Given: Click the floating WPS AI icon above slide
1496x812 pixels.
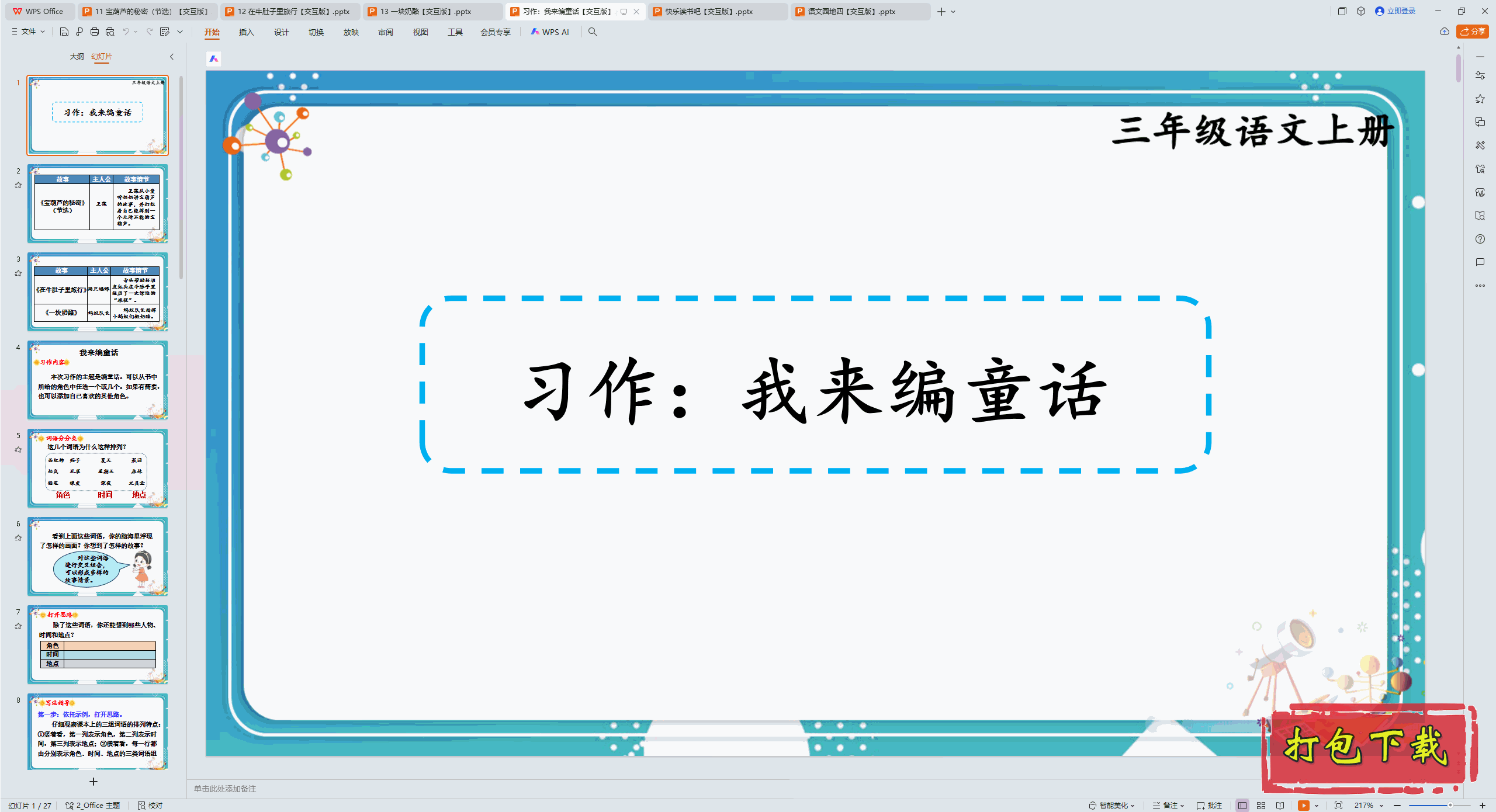Looking at the screenshot, I should (214, 58).
